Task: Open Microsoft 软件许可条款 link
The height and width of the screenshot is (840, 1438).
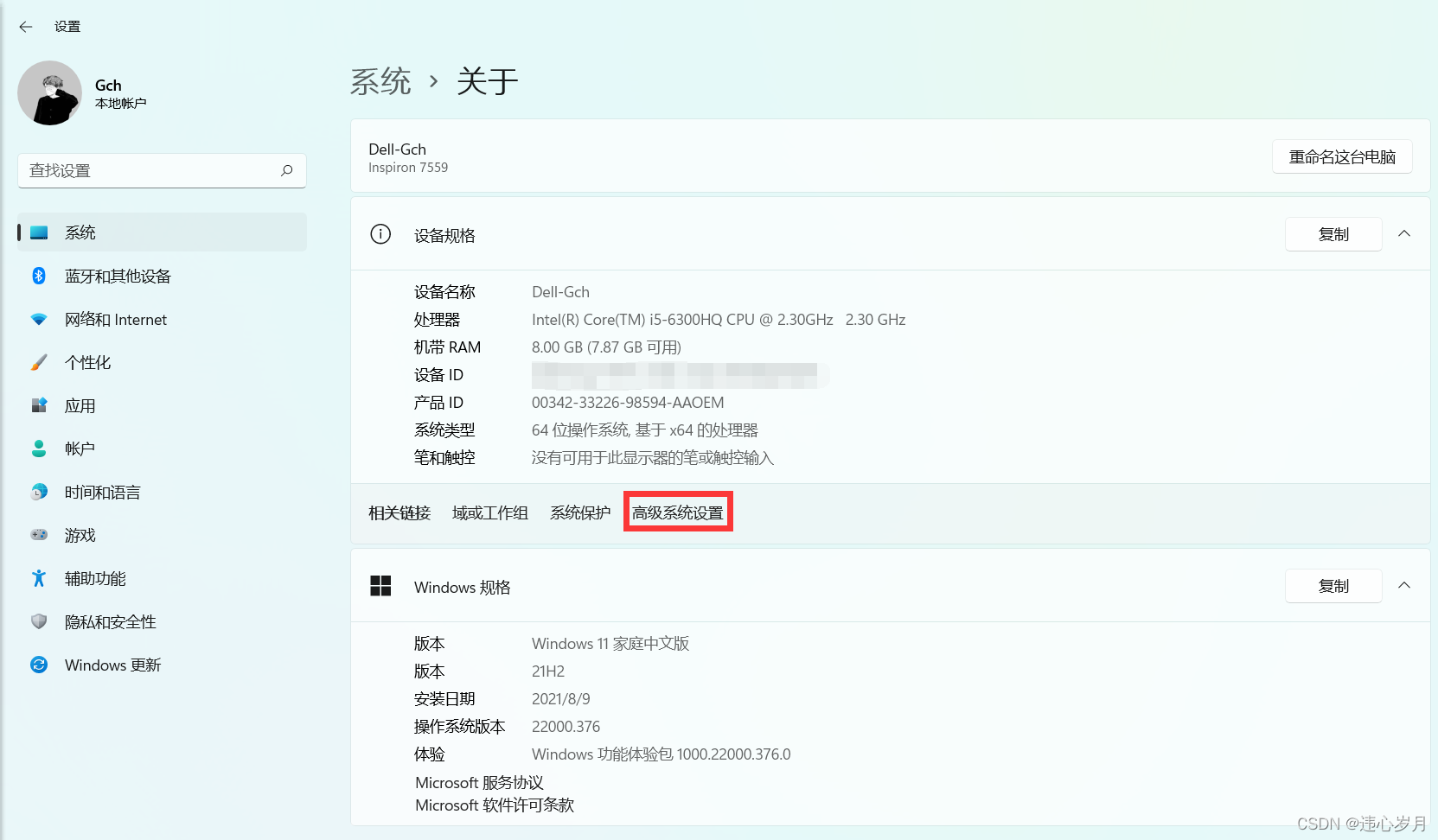Action: (495, 805)
